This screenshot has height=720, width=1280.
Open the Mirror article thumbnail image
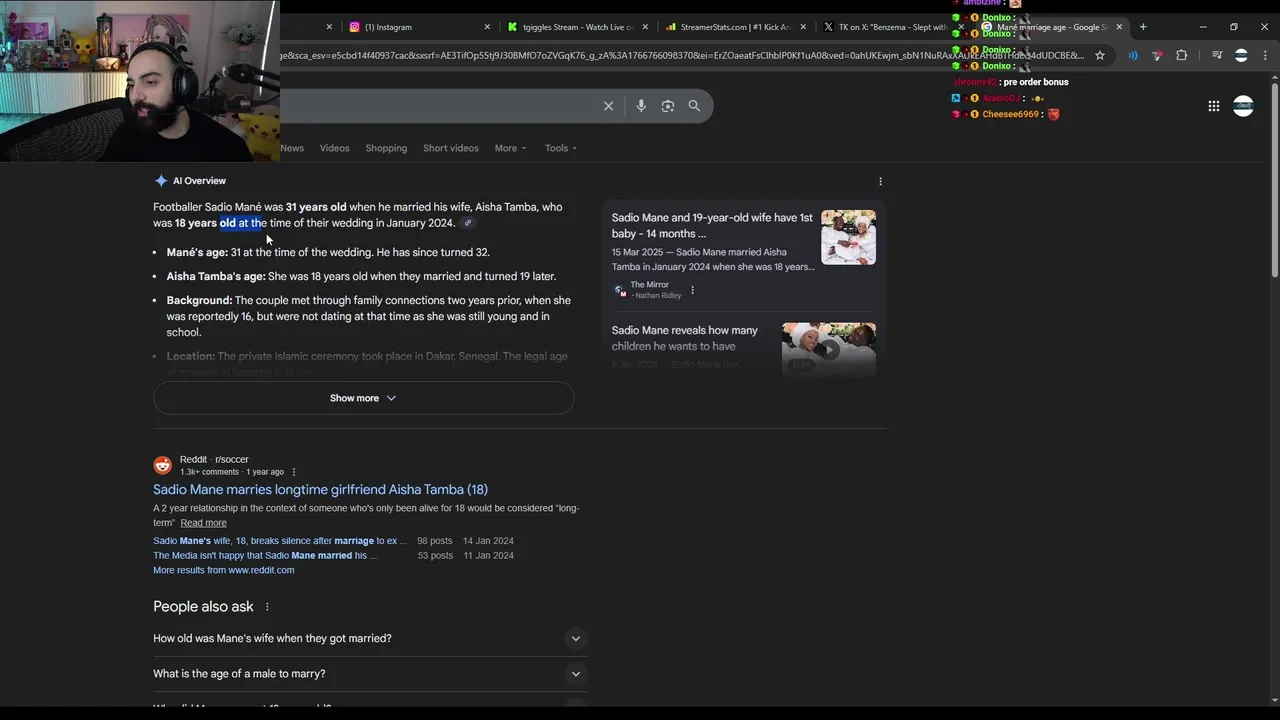point(848,237)
